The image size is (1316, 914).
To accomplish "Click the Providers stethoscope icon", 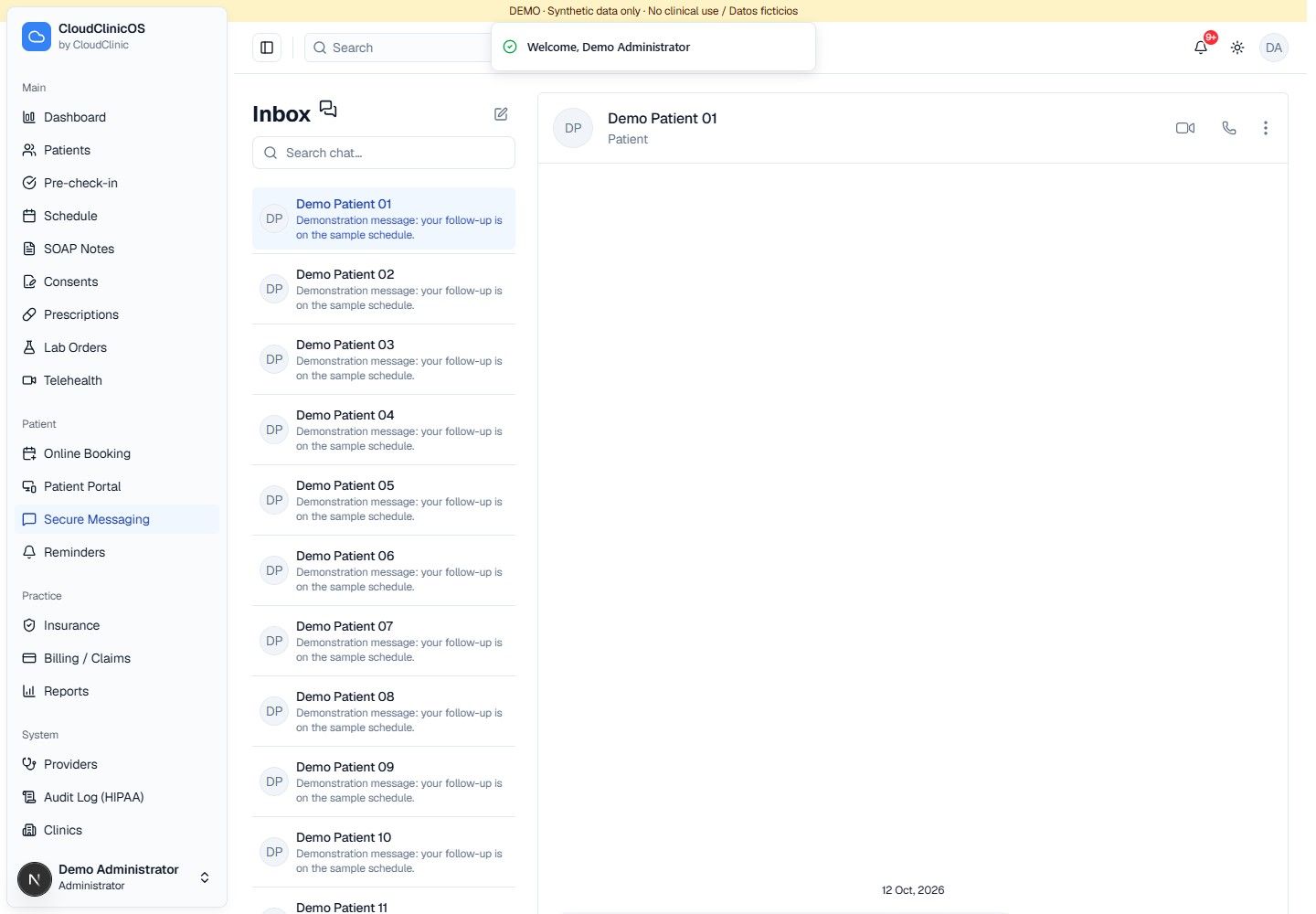I will 29,764.
